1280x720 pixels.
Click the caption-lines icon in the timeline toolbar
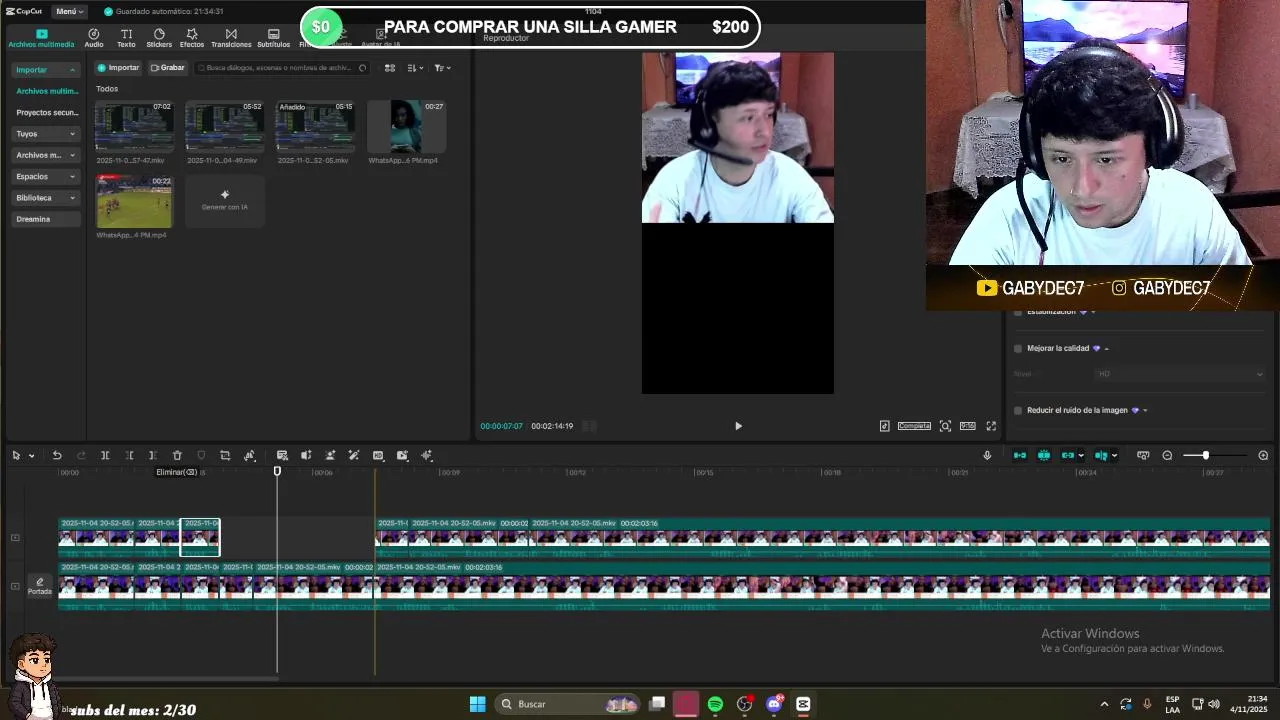(282, 456)
